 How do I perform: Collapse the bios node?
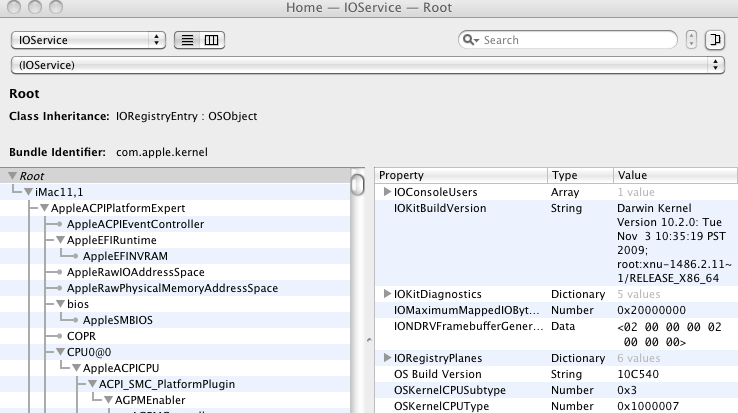pyautogui.click(x=61, y=304)
